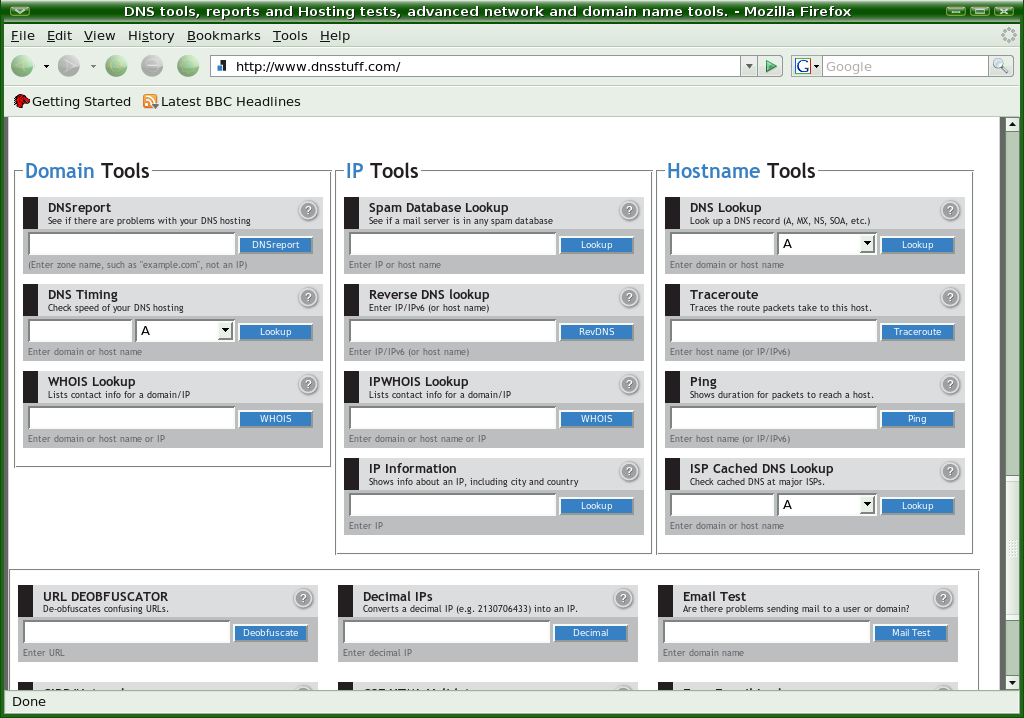1024x718 pixels.
Task: Click the Deobfuscate button
Action: (270, 632)
